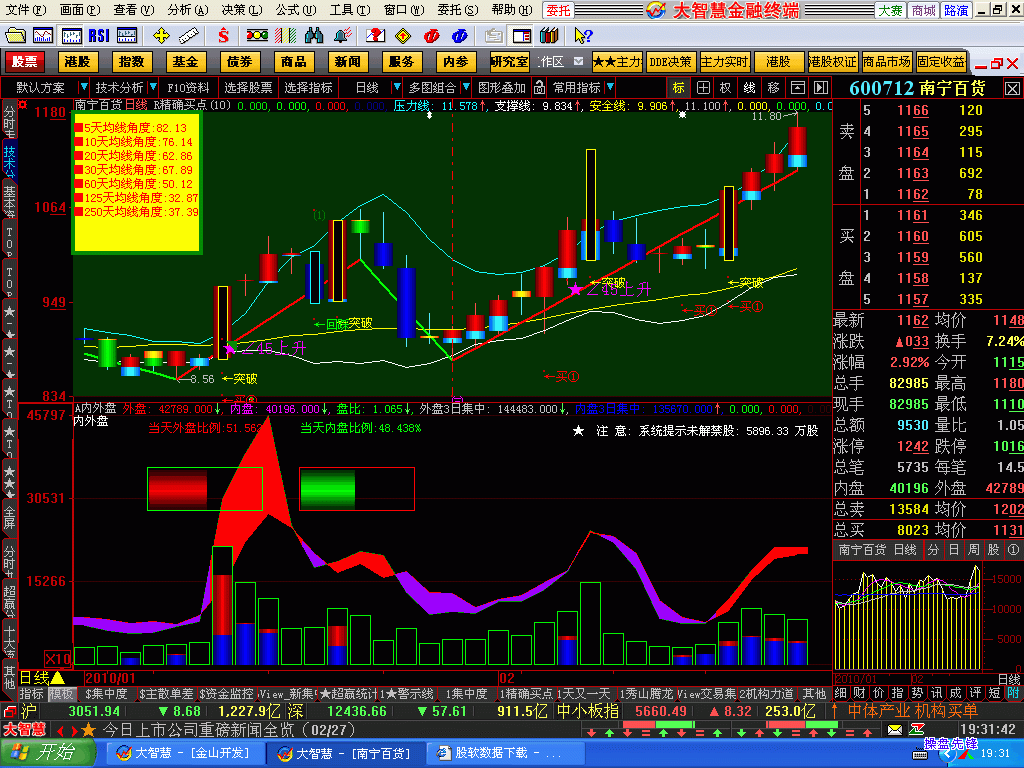Click the grid crosshair icon next to 标
The width and height of the screenshot is (1024, 768).
[703, 88]
